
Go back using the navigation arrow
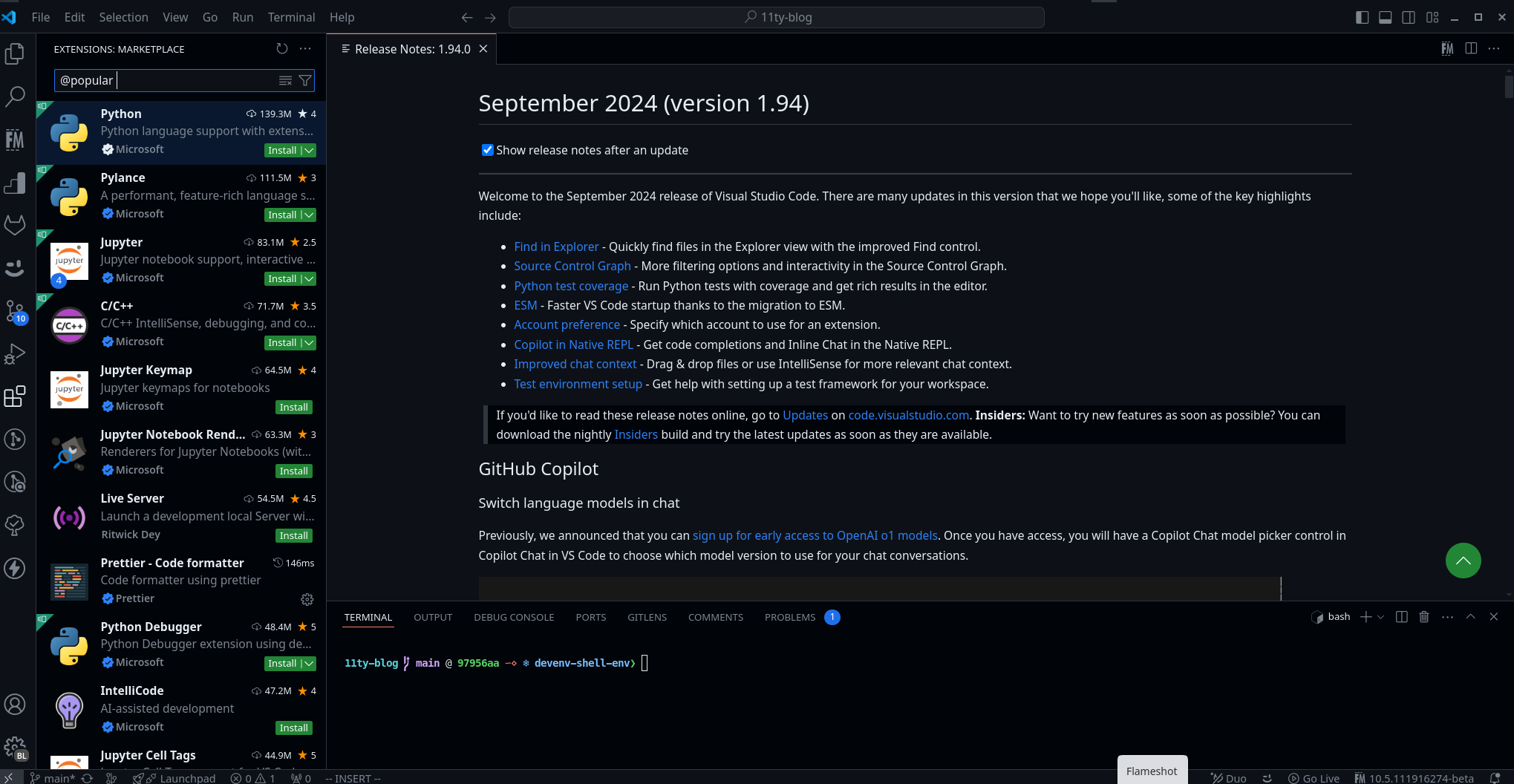pyautogui.click(x=467, y=17)
